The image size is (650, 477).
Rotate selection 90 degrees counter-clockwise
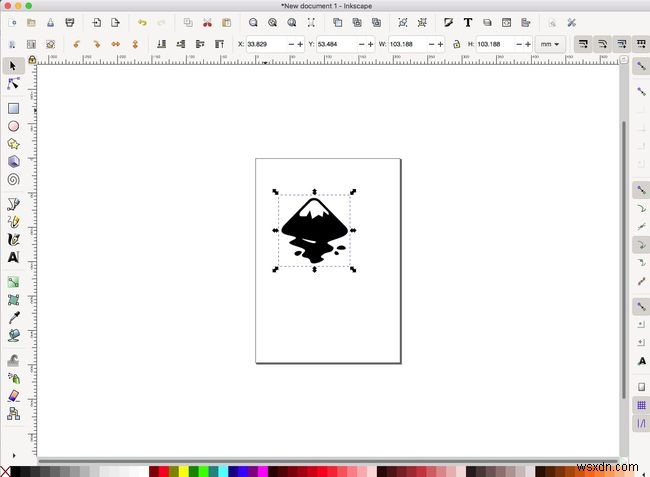[x=77, y=44]
